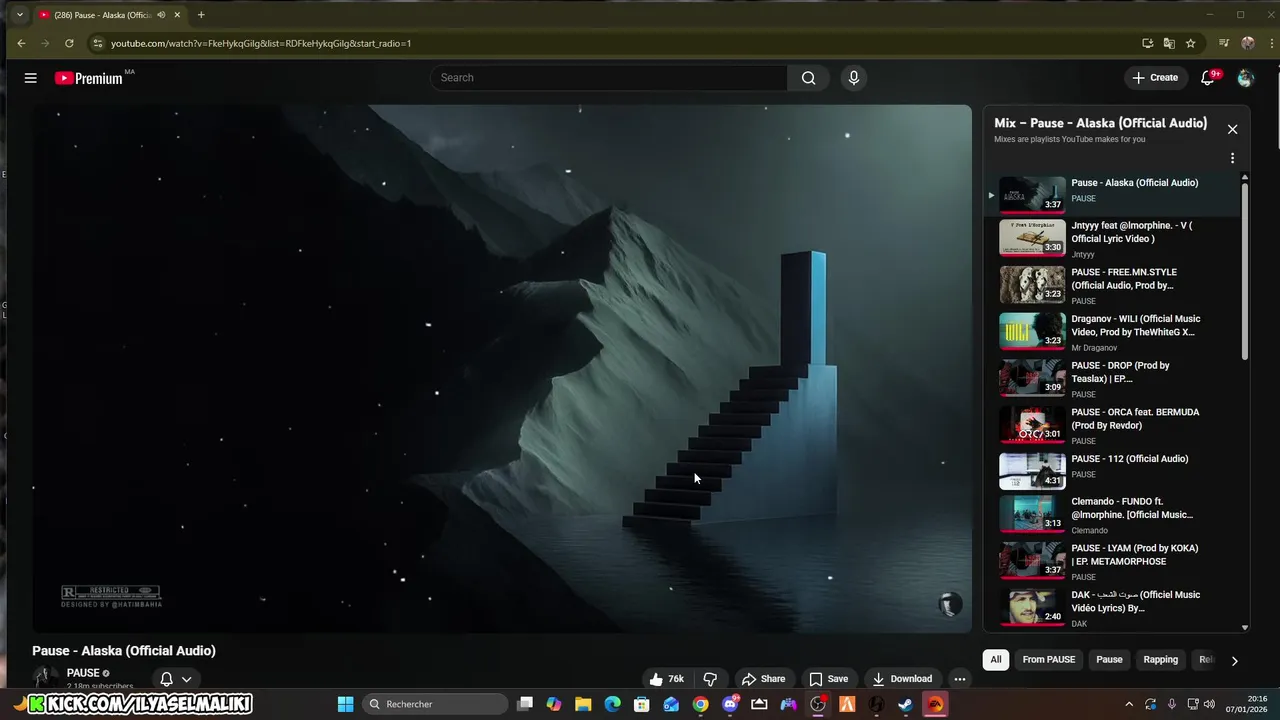
Task: Click the channel watermark in video corner
Action: [950, 603]
